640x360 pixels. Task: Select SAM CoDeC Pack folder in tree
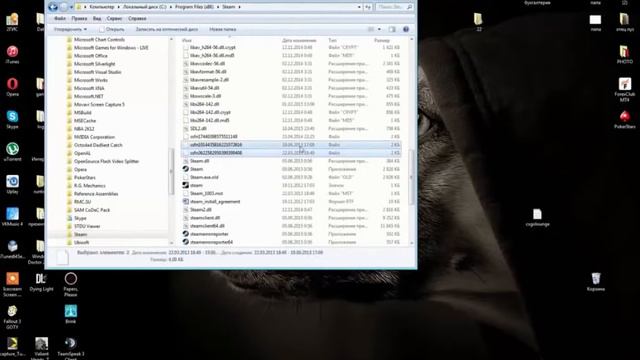point(92,210)
